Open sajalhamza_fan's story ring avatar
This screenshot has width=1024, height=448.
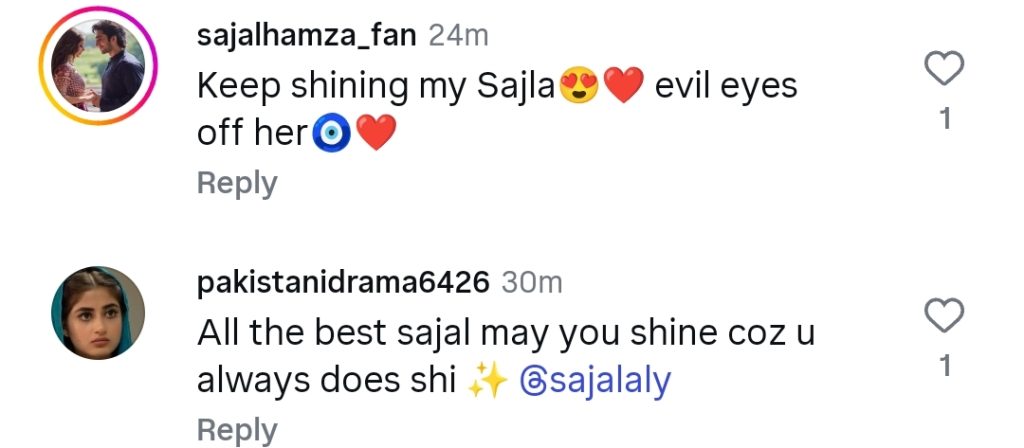(x=98, y=66)
